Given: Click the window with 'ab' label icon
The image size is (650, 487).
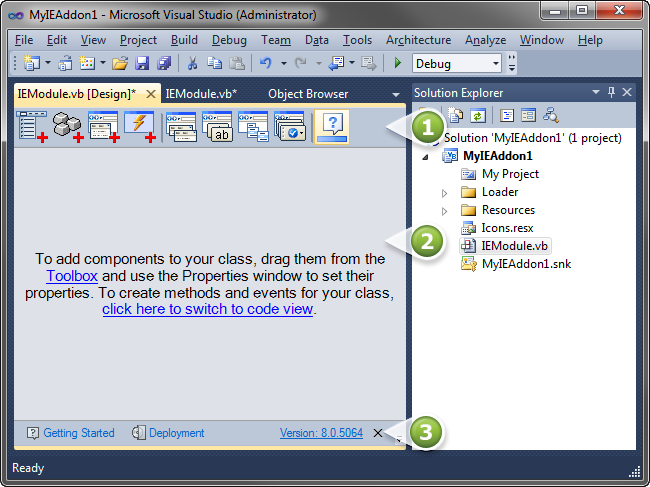Looking at the screenshot, I should tap(217, 127).
